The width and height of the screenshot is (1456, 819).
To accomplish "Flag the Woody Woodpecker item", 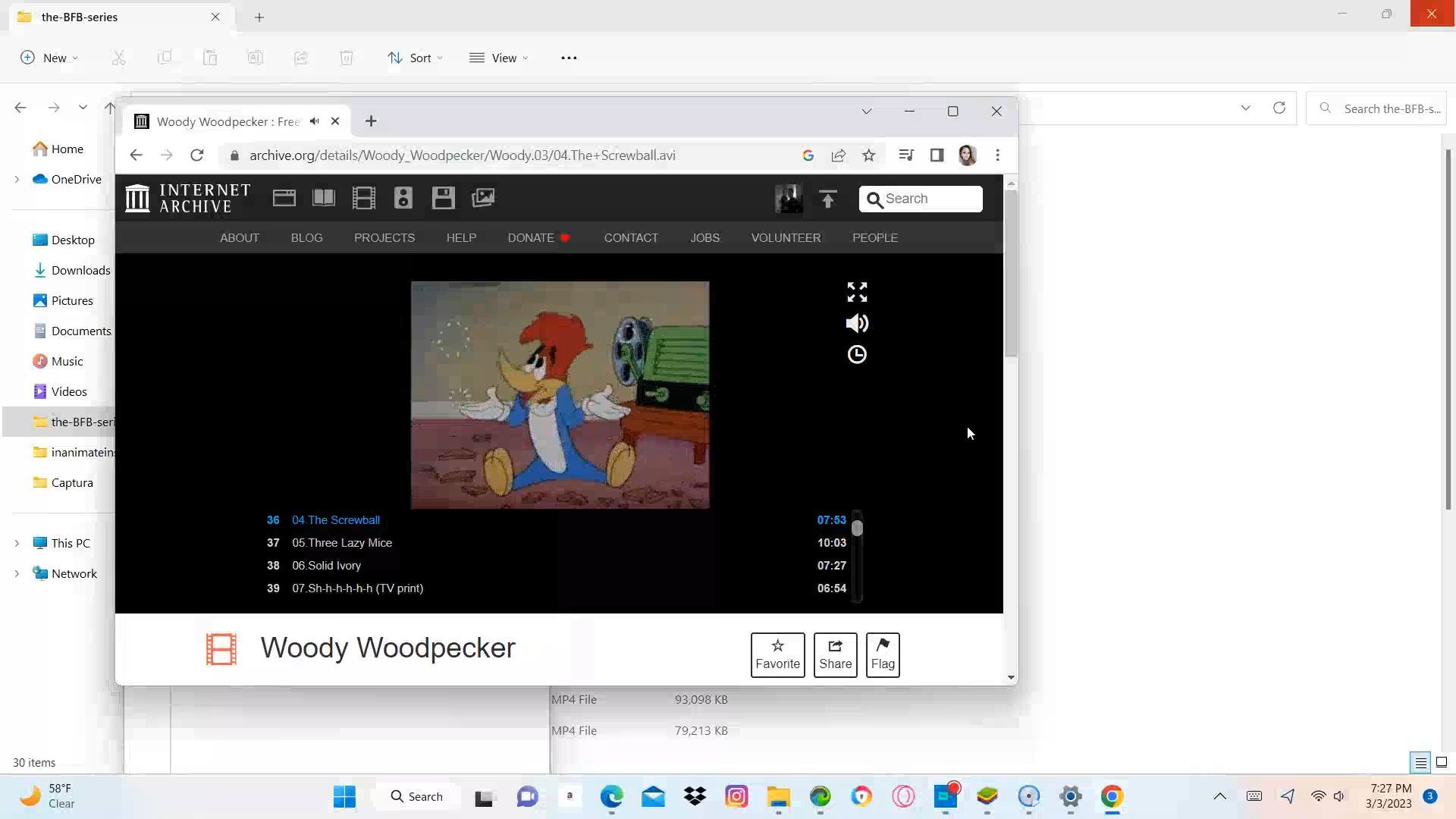I will [x=883, y=655].
